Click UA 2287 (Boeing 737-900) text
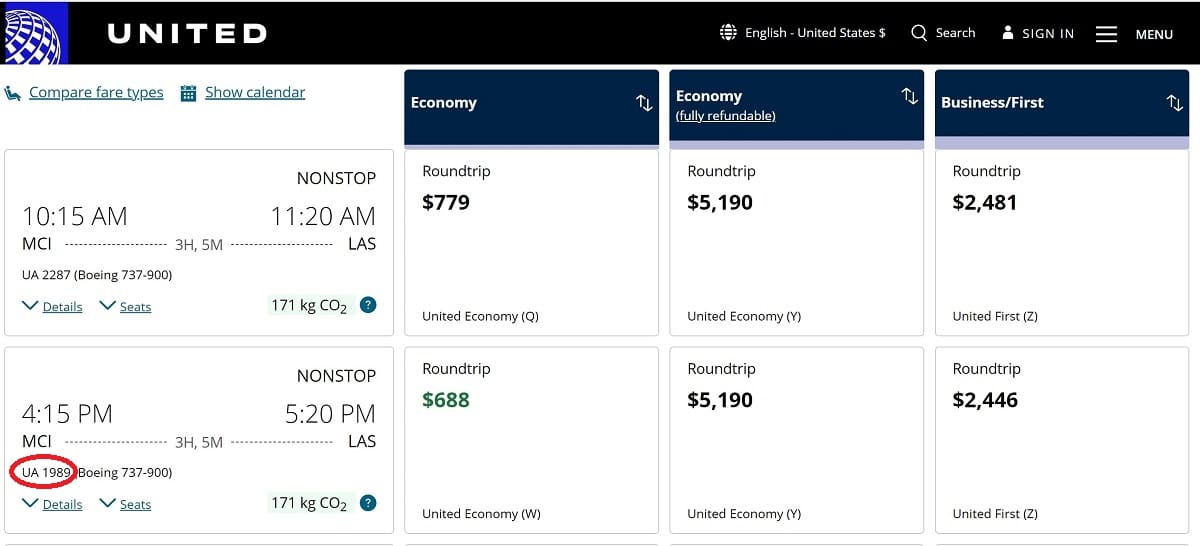 click(97, 274)
